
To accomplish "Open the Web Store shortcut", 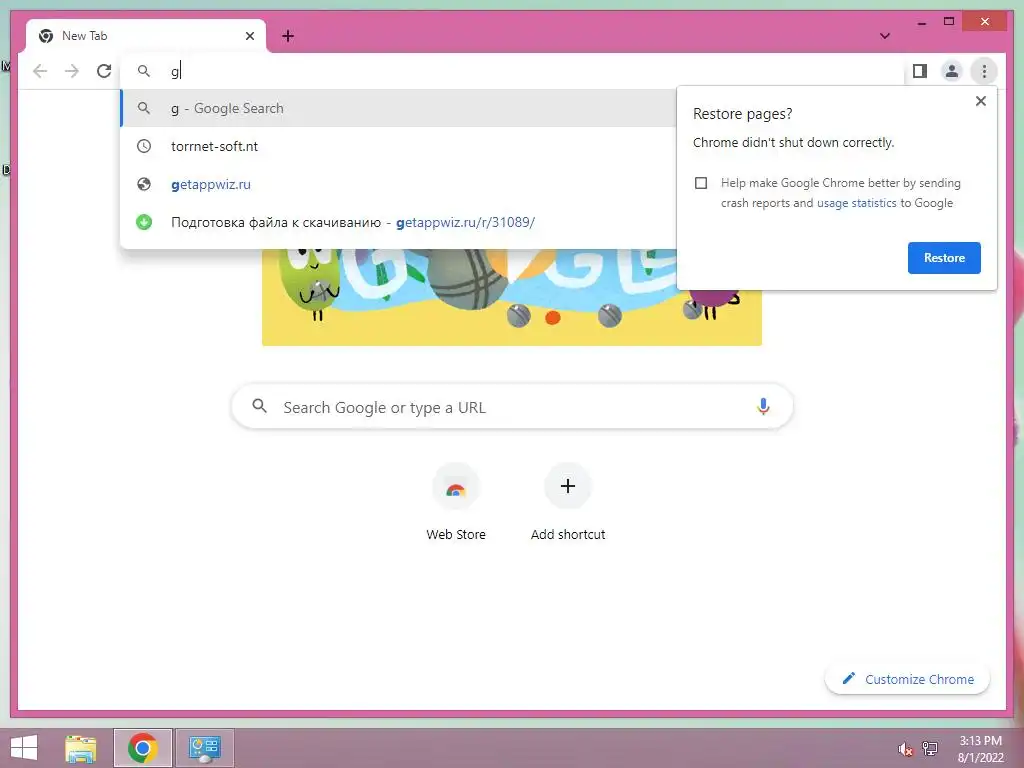I will tap(456, 502).
